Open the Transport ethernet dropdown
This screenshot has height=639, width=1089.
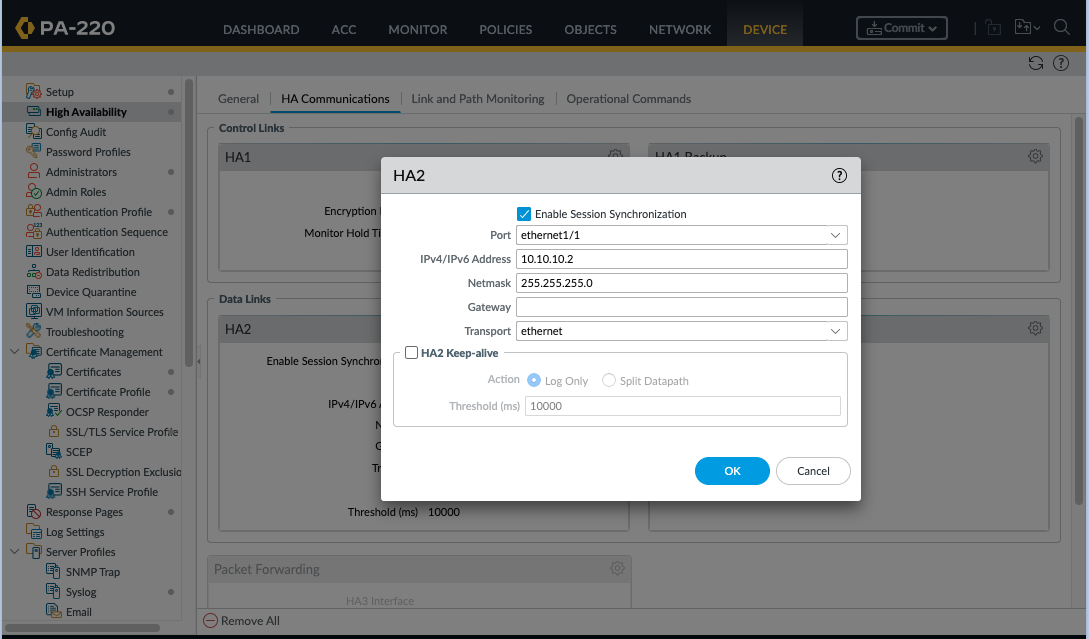pos(835,331)
